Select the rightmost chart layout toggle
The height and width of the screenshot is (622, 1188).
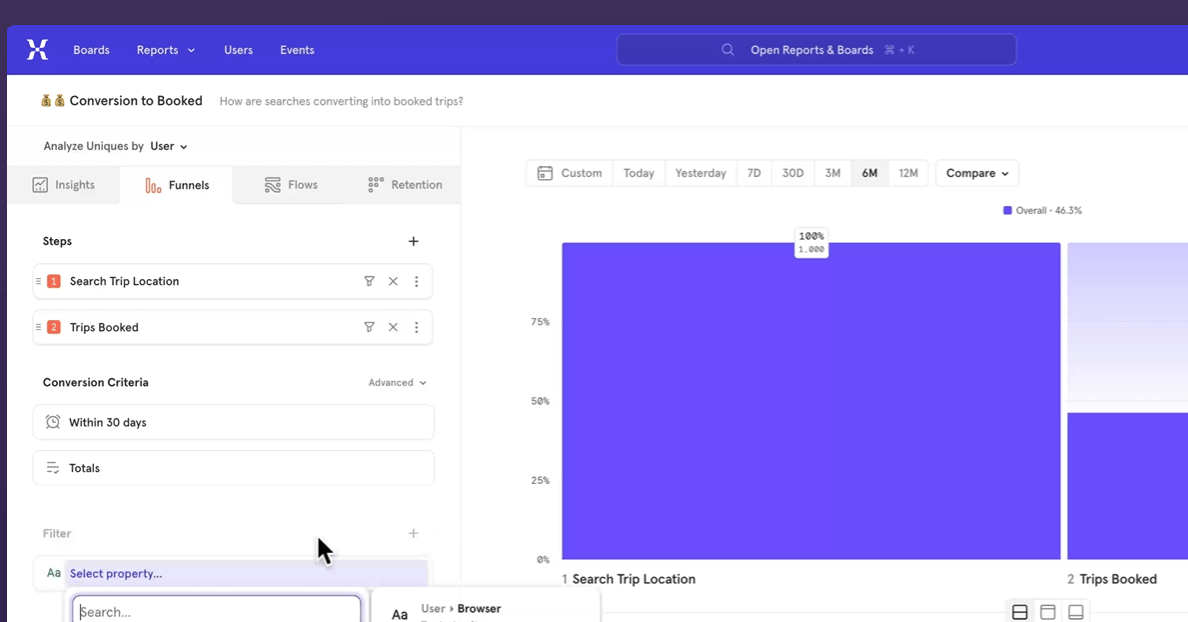coord(1075,610)
